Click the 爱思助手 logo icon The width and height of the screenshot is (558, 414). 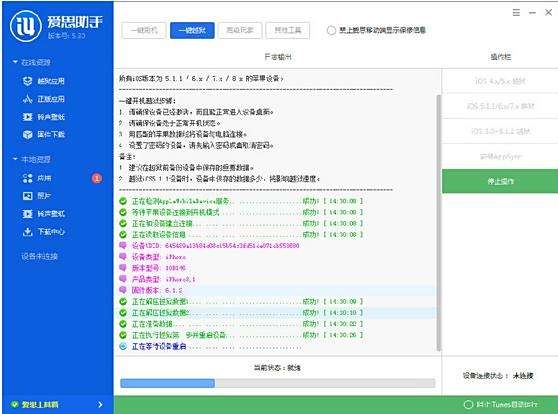pos(26,26)
